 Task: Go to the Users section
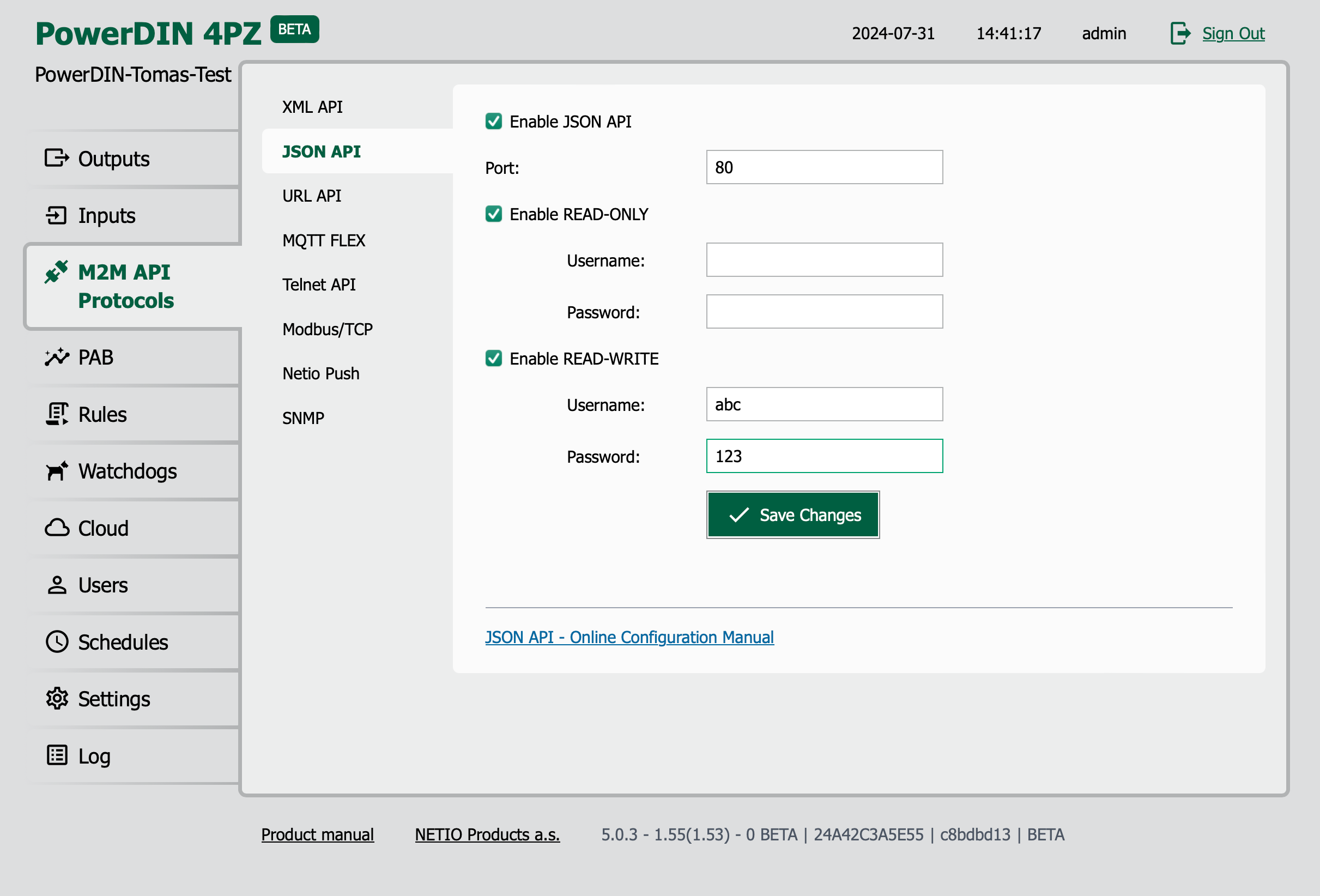tap(133, 585)
